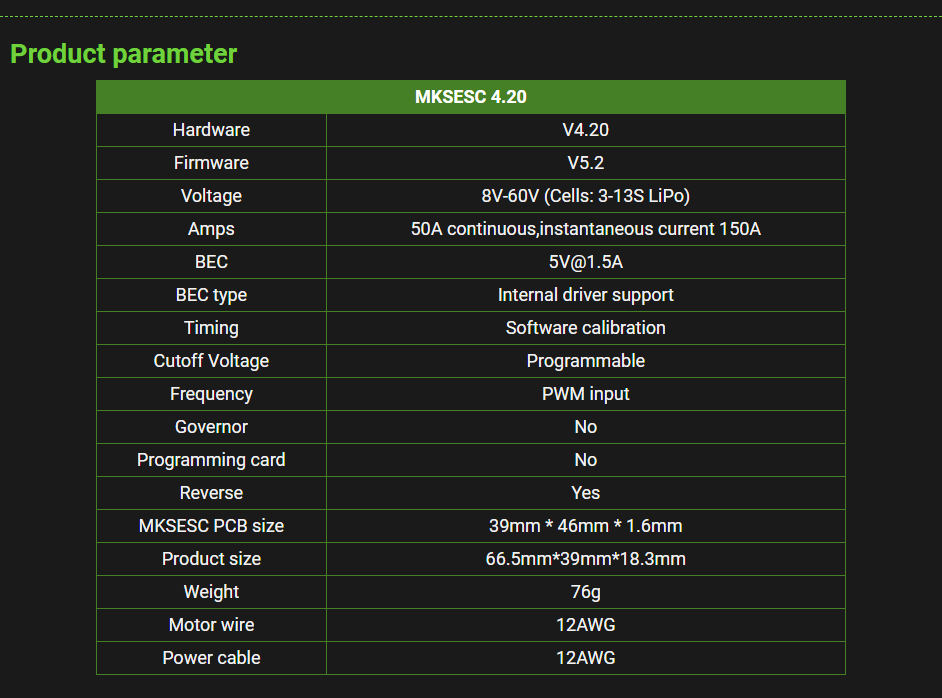
Task: Select the Hardware row label
Action: (x=211, y=130)
